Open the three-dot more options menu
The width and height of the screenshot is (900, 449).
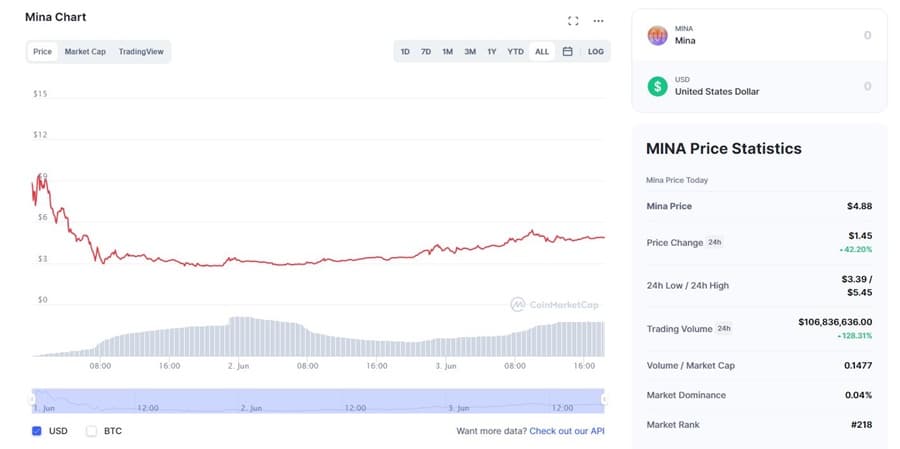tap(598, 20)
